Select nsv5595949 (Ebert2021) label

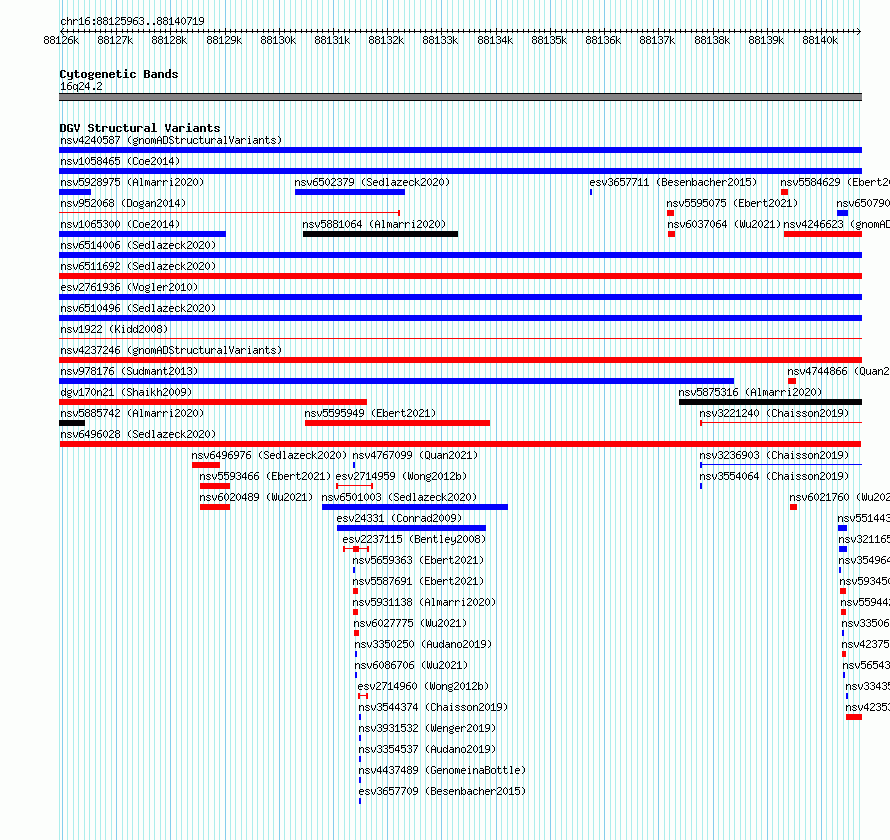(370, 413)
